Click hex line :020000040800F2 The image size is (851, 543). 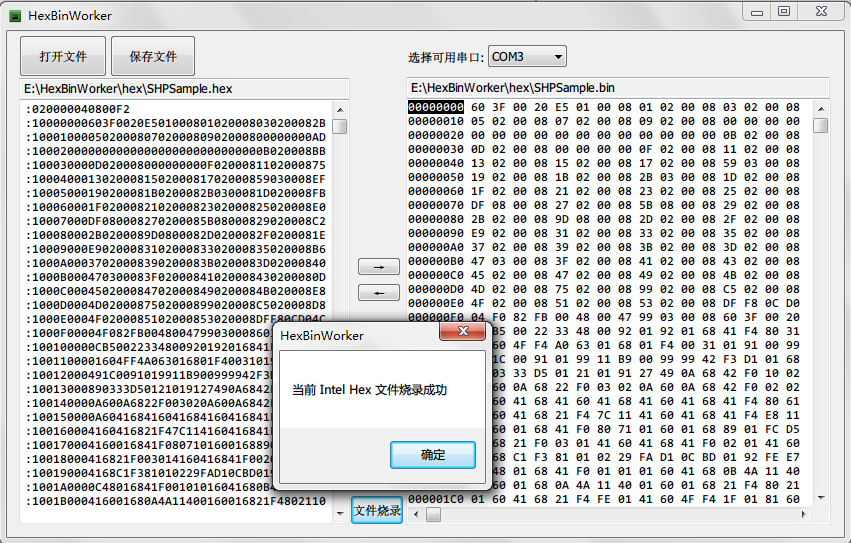pos(78,109)
